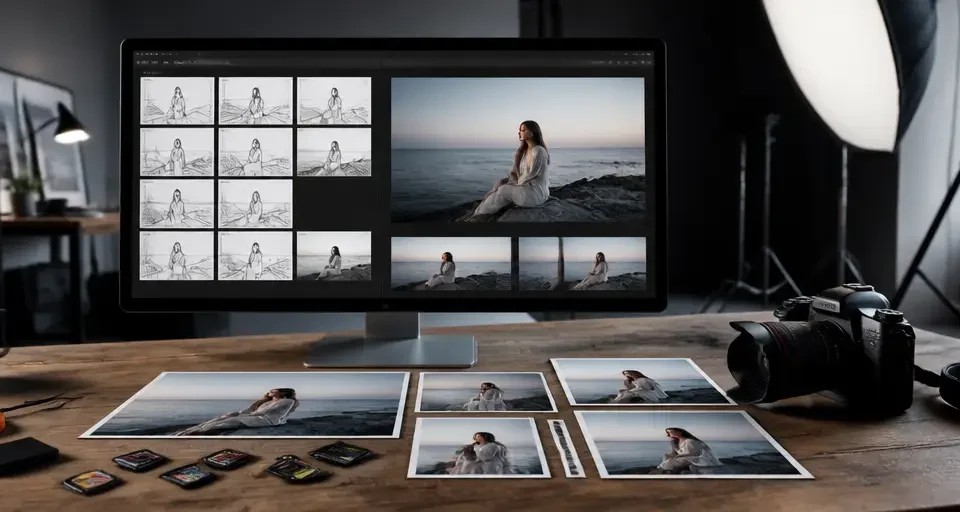Image resolution: width=960 pixels, height=512 pixels.
Task: Select the first sketch thumbnail in the bottom row
Action: click(177, 256)
